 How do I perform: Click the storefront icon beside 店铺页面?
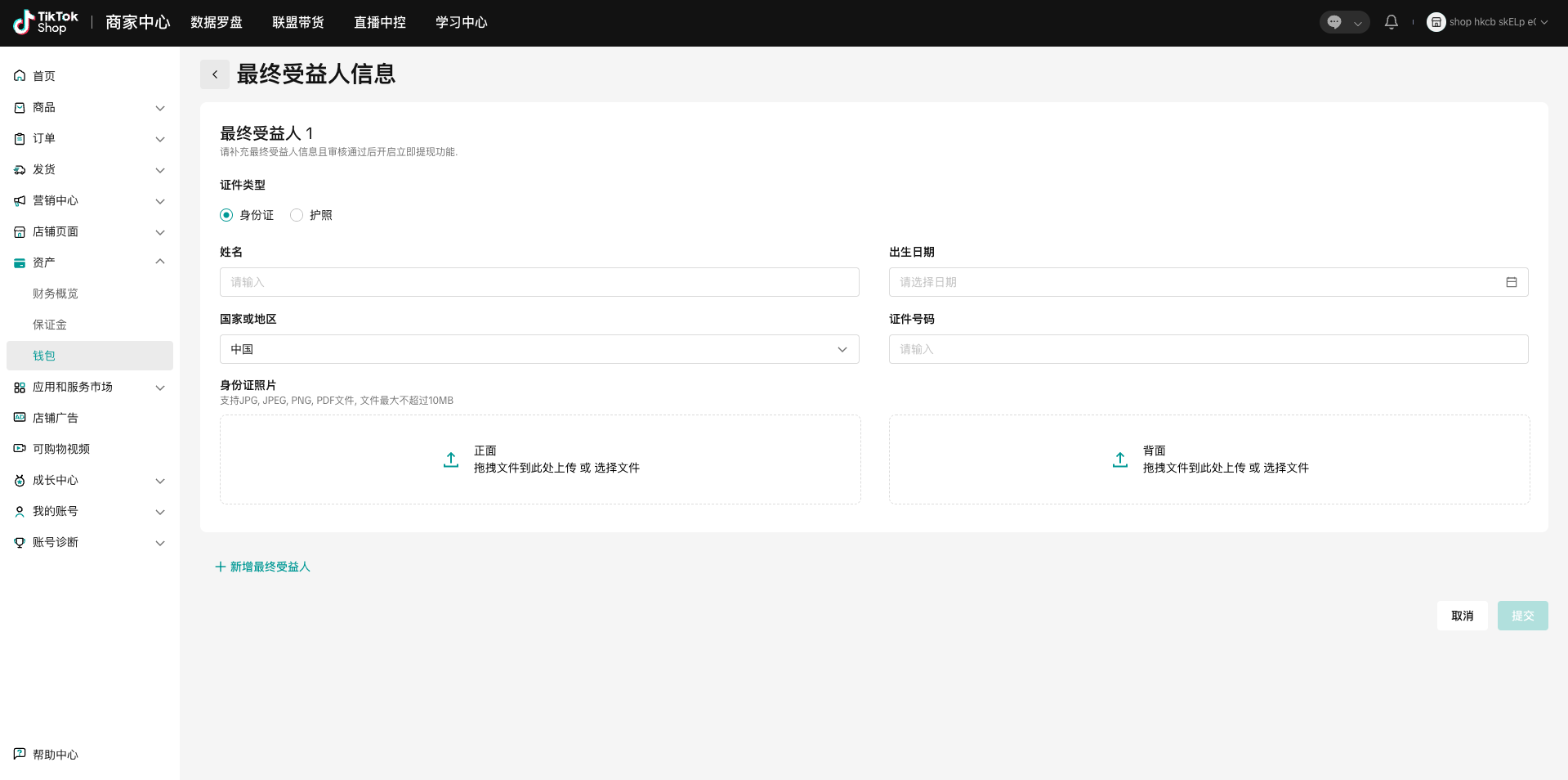tap(20, 231)
